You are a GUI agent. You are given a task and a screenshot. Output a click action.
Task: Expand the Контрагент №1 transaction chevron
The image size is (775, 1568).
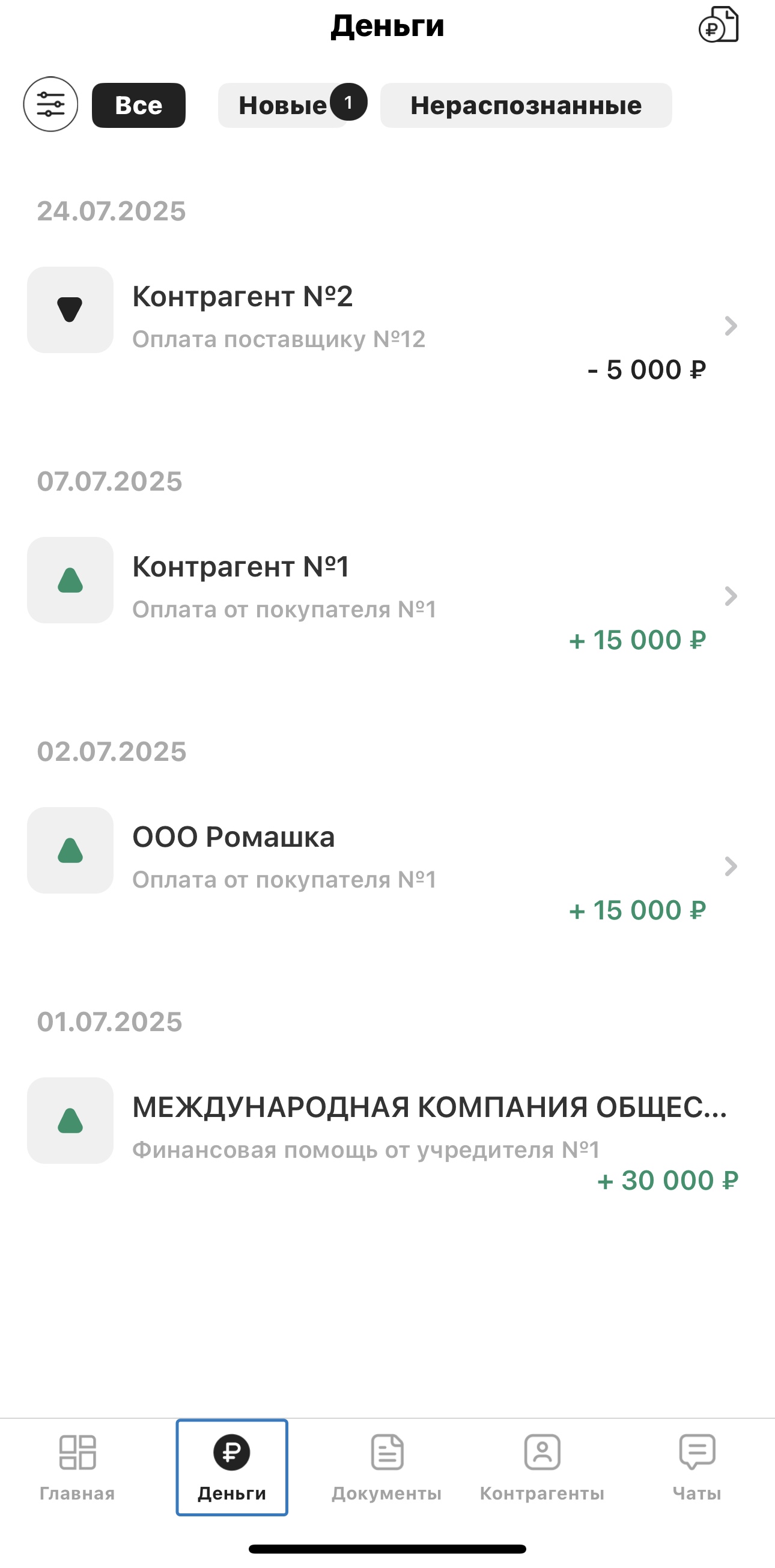tap(731, 596)
